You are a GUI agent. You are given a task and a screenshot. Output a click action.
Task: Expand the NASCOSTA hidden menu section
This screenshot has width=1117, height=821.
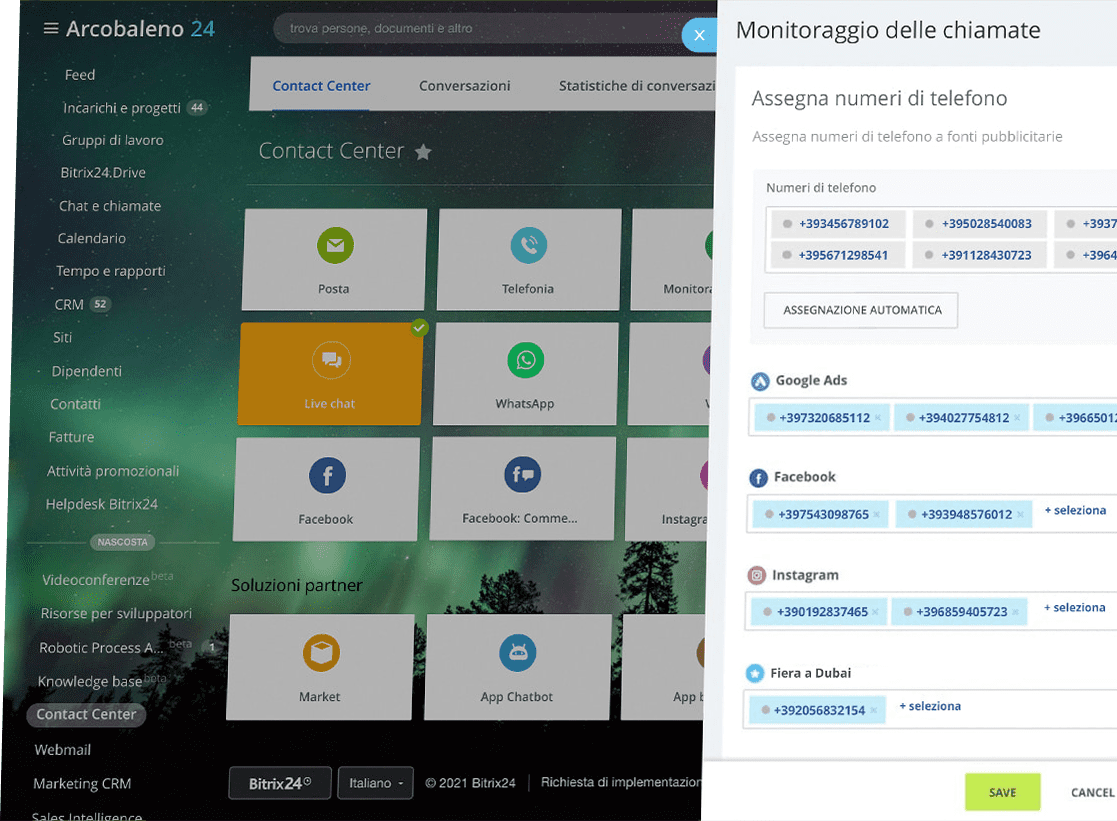123,542
